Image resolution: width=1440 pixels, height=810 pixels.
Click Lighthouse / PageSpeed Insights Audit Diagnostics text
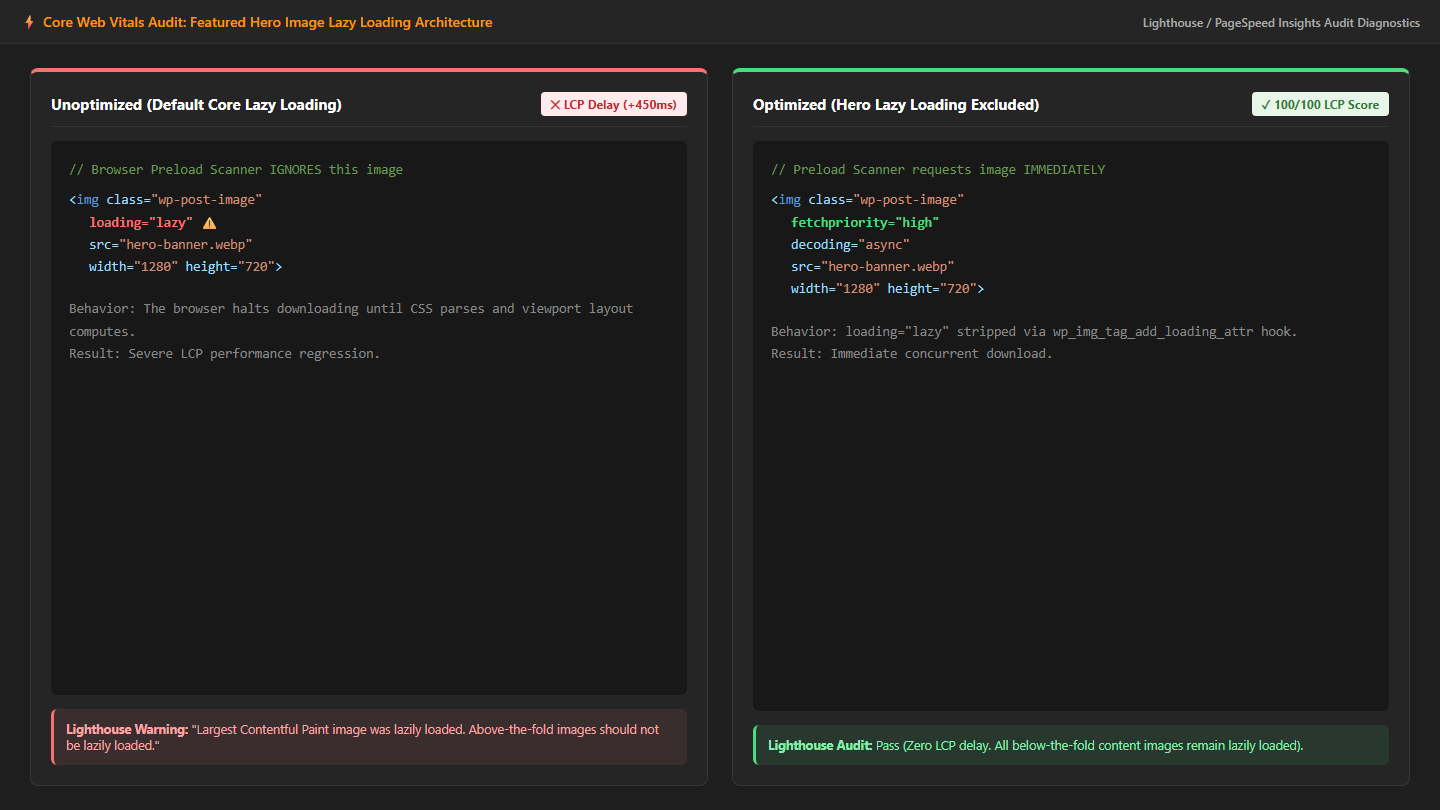click(x=1281, y=23)
